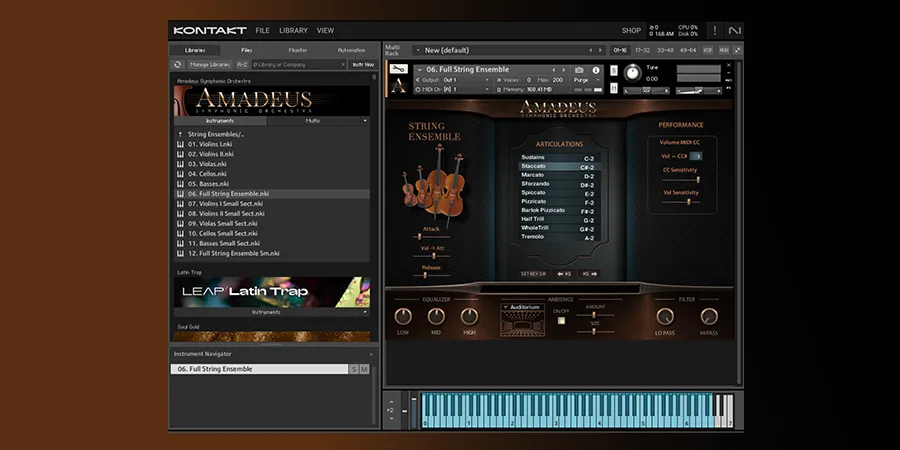900x450 pixels.
Task: Click the rack aux RB button
Action: click(x=723, y=50)
